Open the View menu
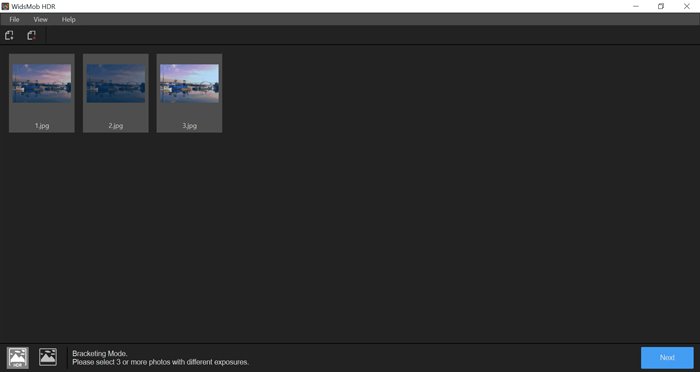The height and width of the screenshot is (372, 700). point(41,20)
